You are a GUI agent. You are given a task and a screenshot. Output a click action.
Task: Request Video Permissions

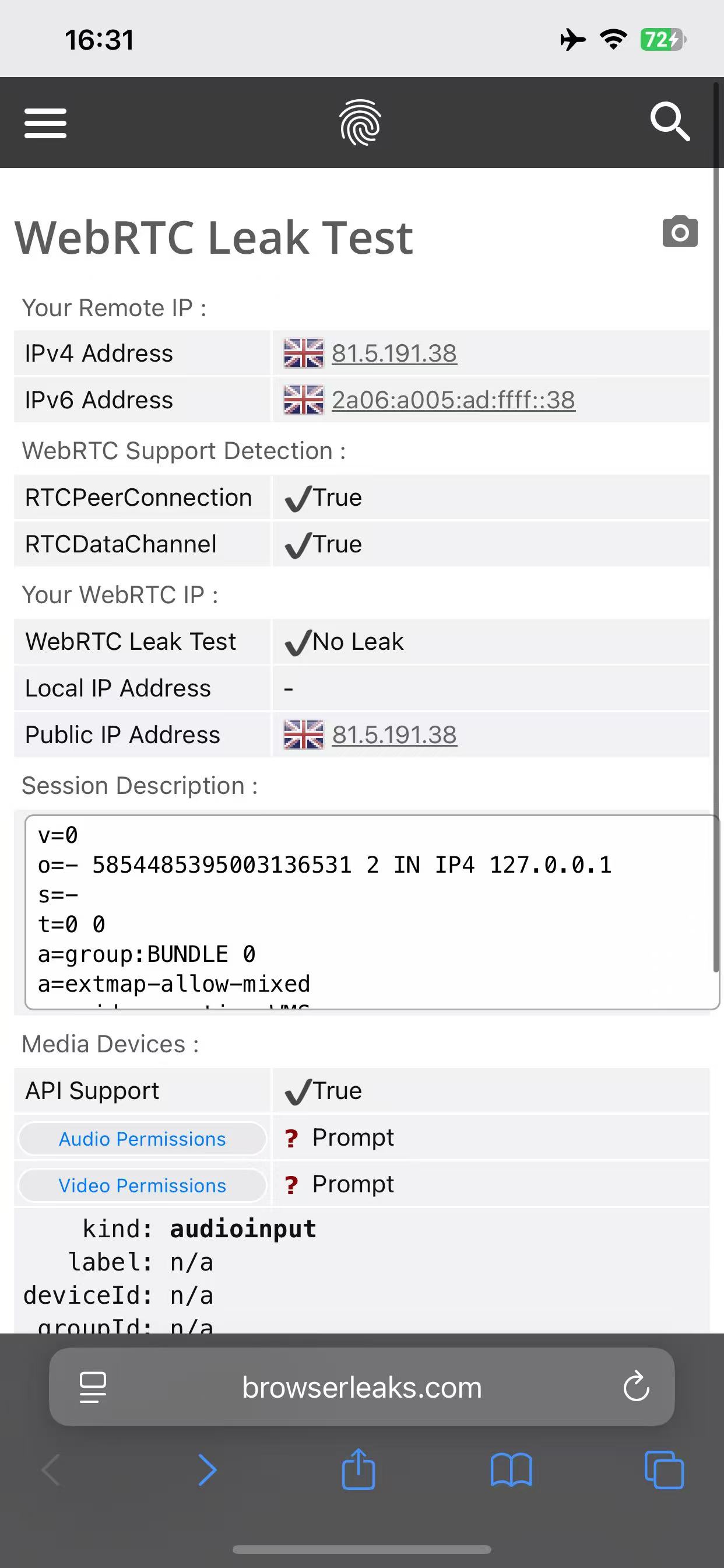(x=142, y=1186)
